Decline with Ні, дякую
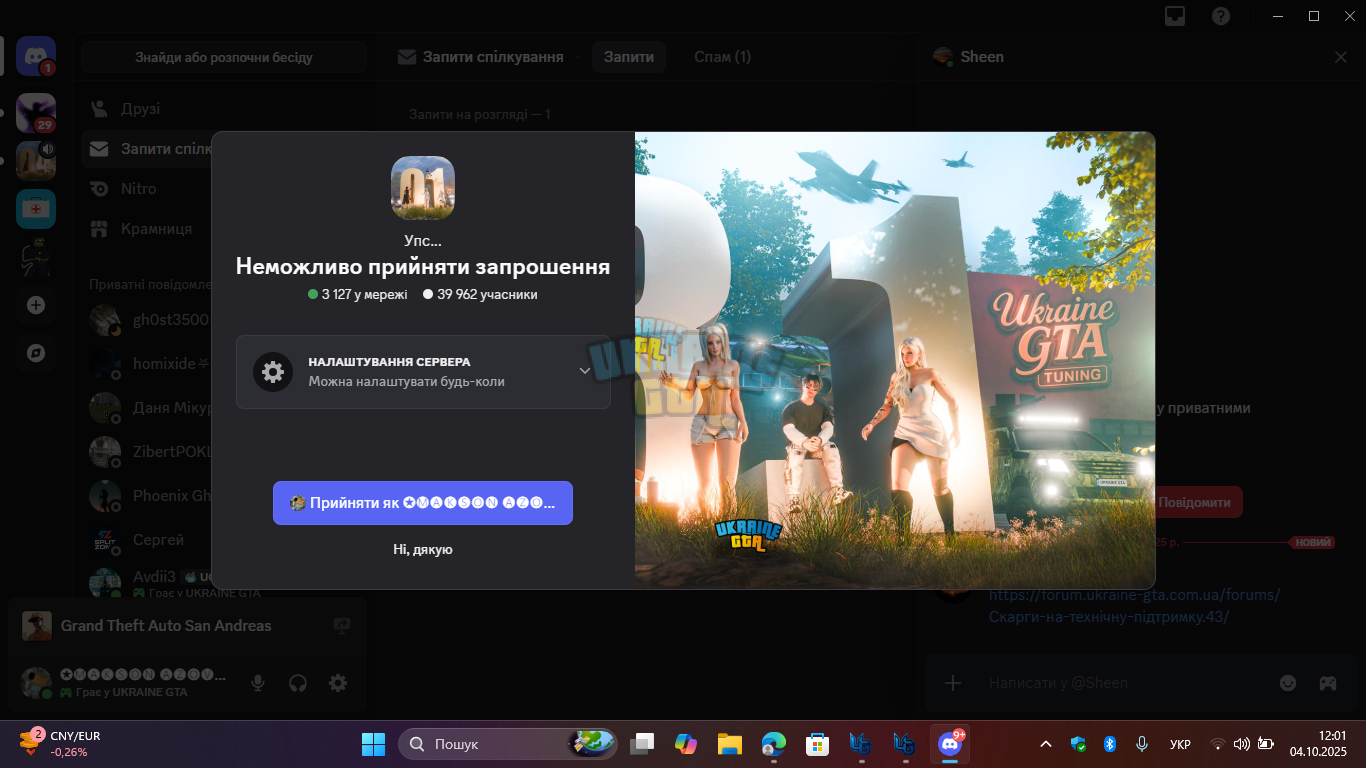Viewport: 1366px width, 768px height. 423,549
